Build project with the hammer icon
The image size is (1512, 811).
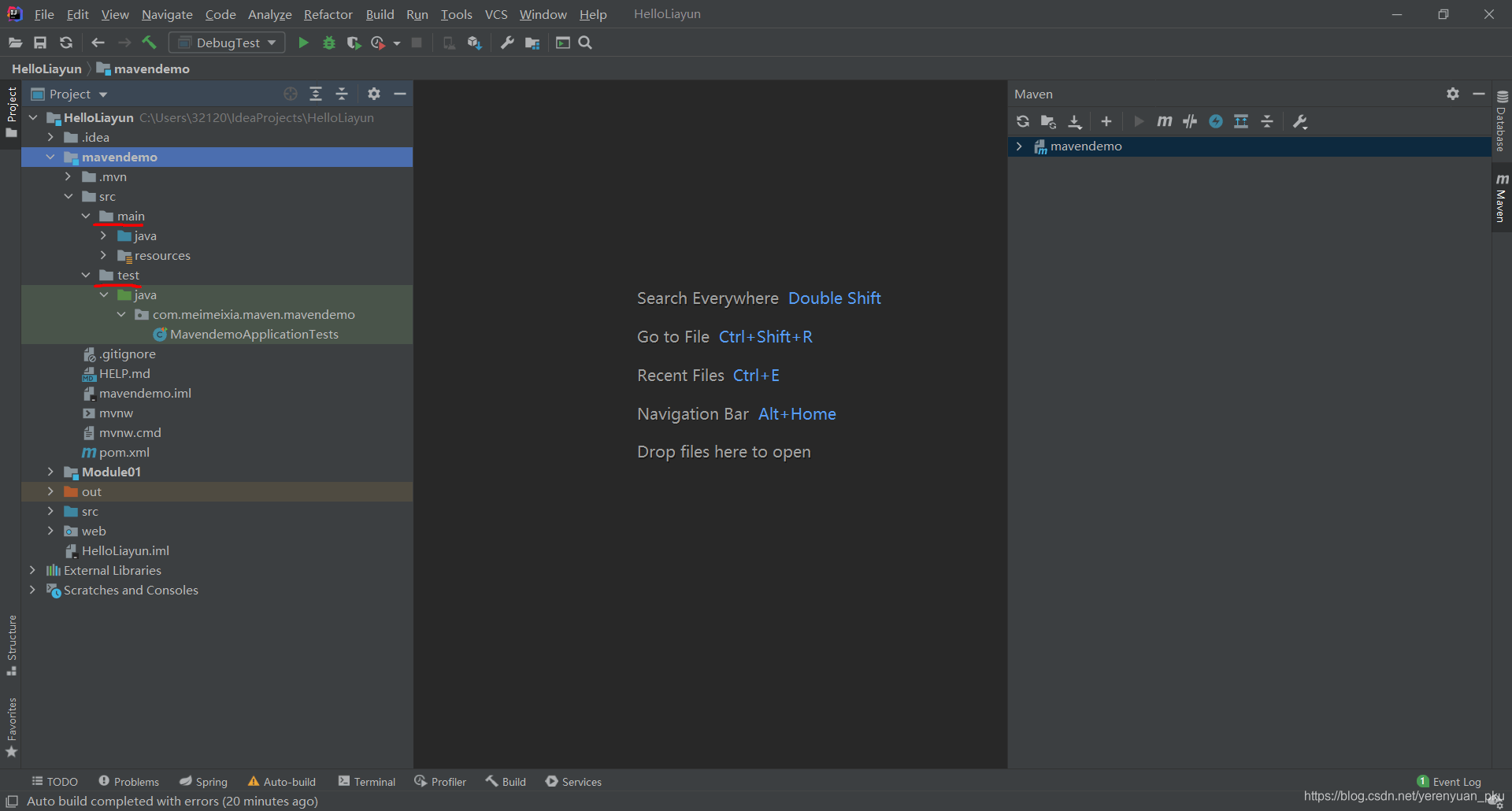click(x=149, y=43)
